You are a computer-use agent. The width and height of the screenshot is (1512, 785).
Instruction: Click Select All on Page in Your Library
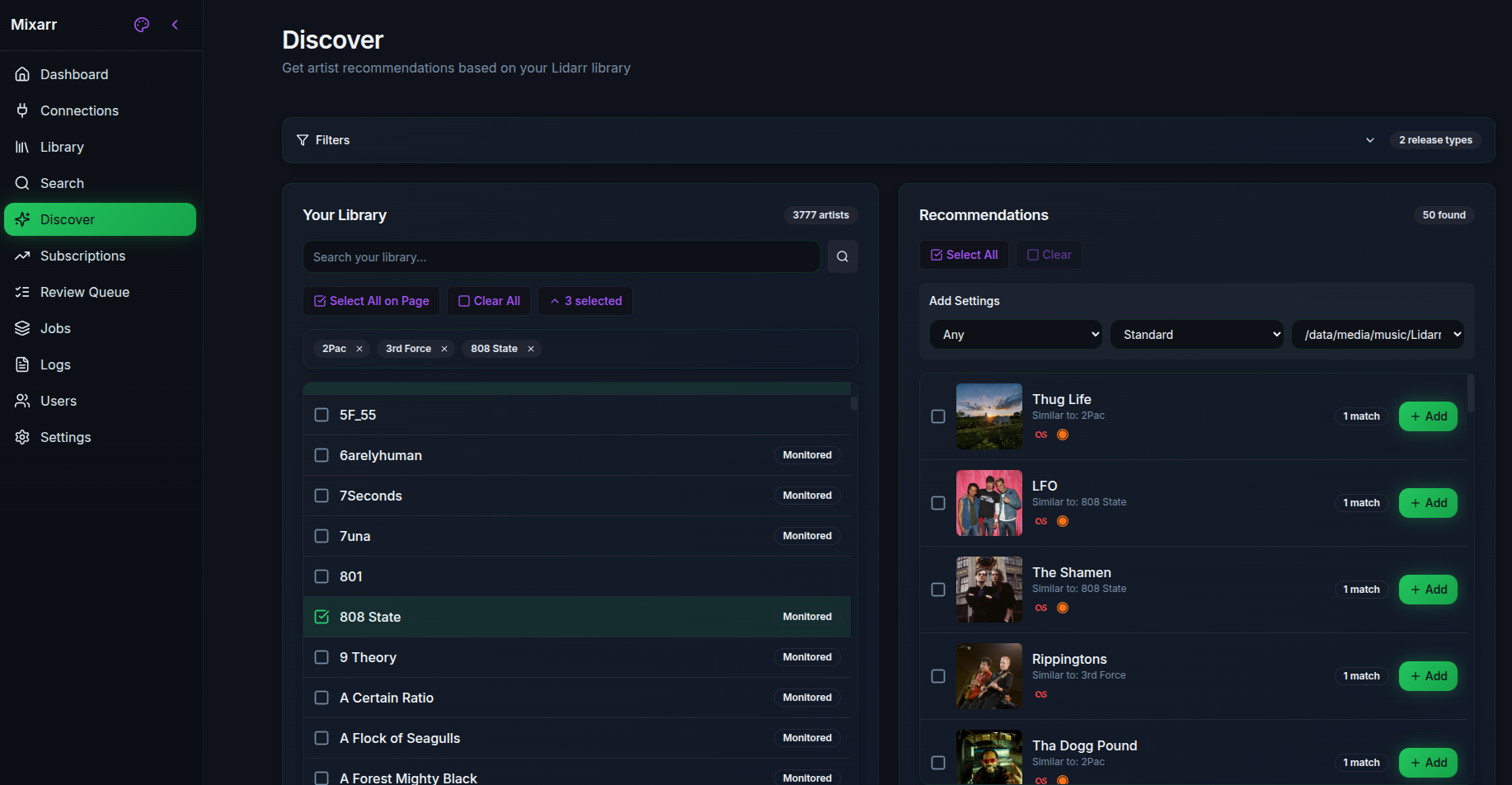(x=371, y=300)
